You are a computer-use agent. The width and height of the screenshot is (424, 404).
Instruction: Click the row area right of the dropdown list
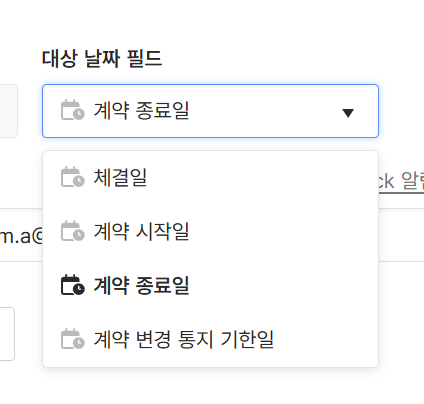tap(401, 235)
